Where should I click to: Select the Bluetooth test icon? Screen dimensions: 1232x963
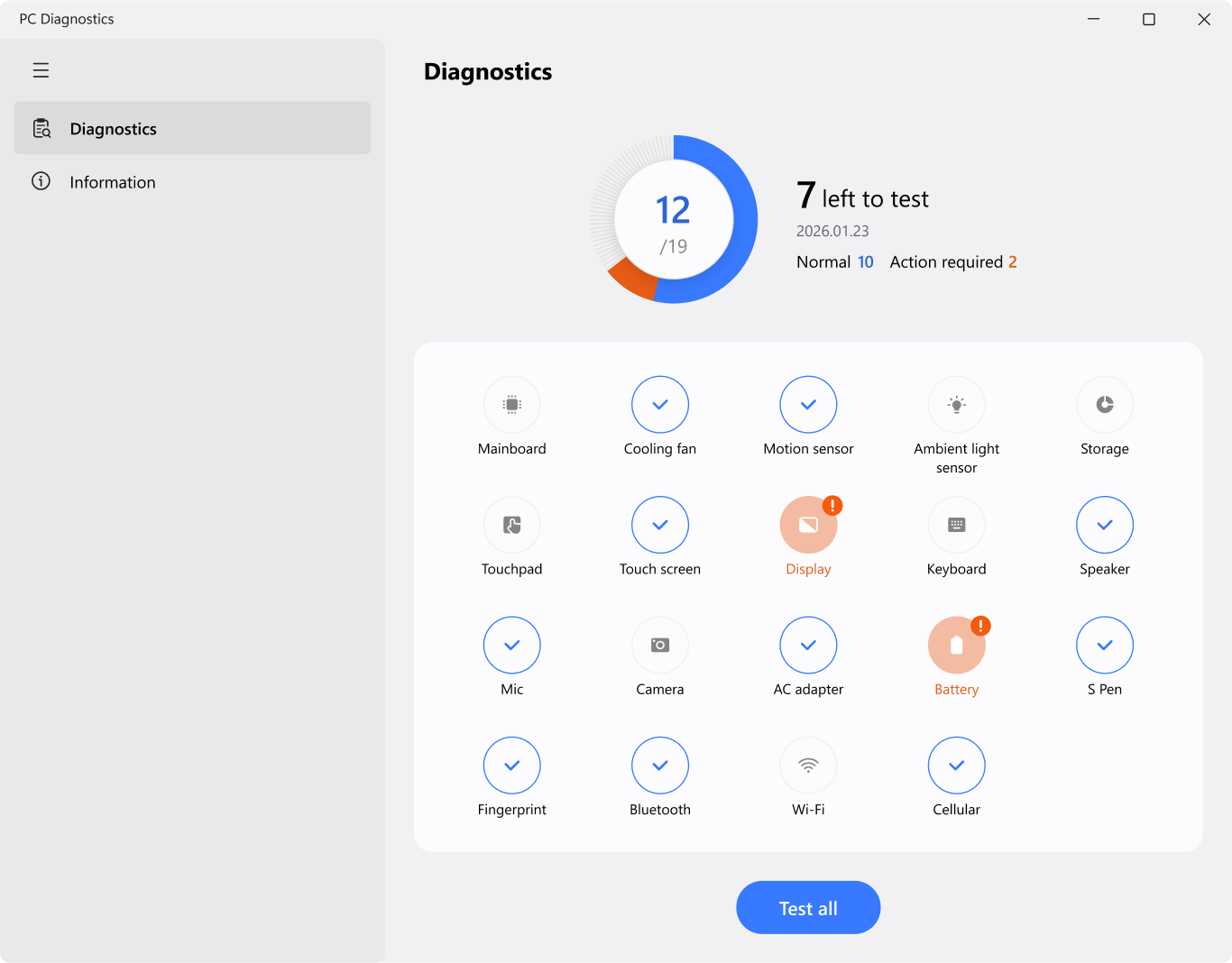tap(660, 766)
